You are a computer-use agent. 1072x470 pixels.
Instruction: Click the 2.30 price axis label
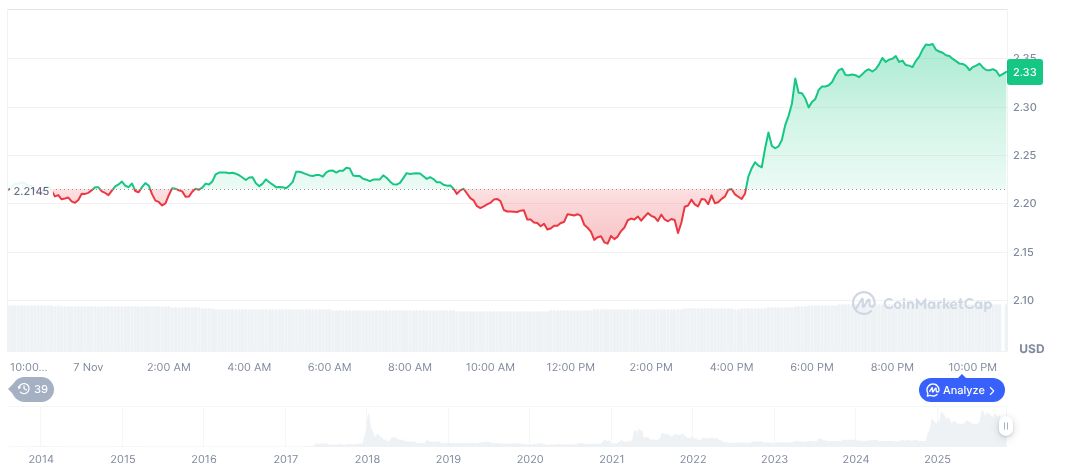pyautogui.click(x=1024, y=107)
